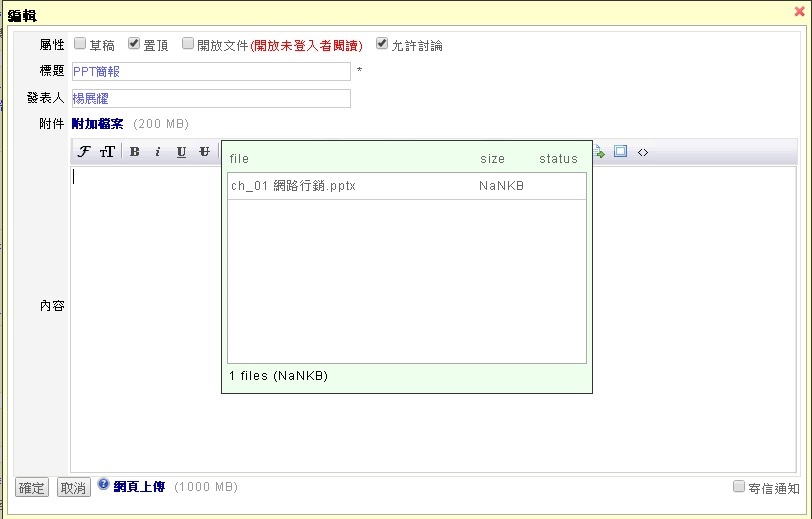Viewport: 812px width, 519px height.
Task: Toggle bold formatting
Action: click(134, 152)
